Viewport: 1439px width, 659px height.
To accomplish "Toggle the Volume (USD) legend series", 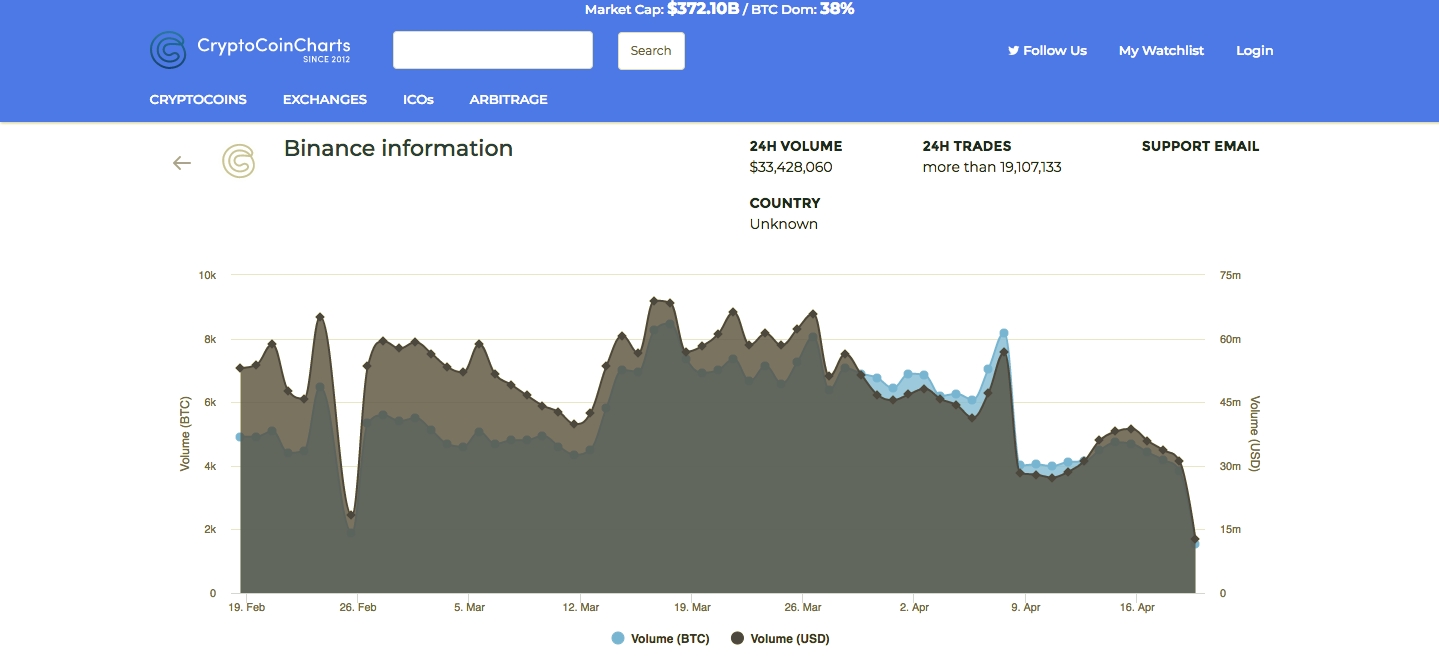I will tap(780, 639).
